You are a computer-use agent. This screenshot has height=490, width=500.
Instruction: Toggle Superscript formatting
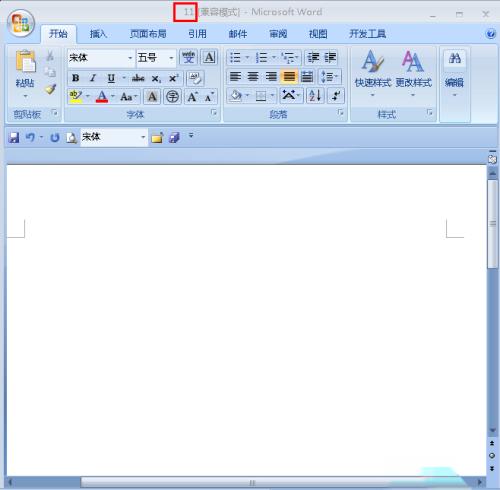click(x=173, y=78)
